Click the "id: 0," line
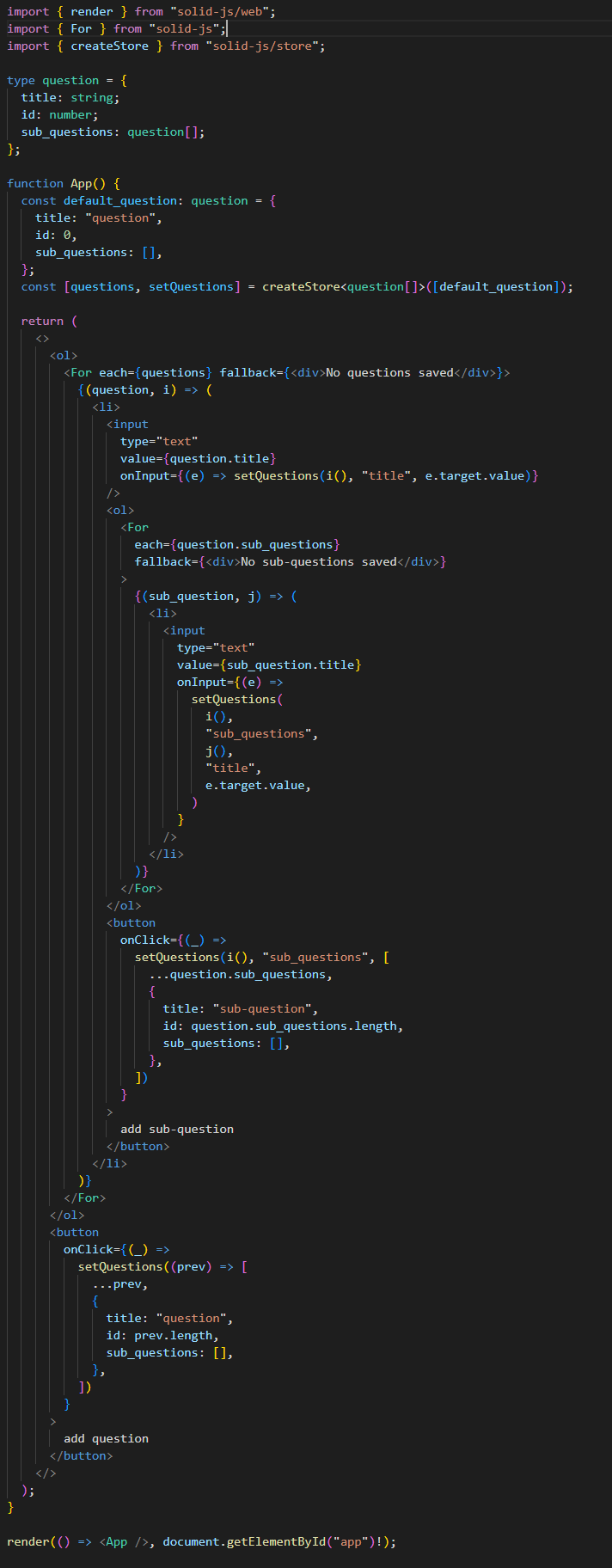The width and height of the screenshot is (612, 1568). pyautogui.click(x=56, y=235)
